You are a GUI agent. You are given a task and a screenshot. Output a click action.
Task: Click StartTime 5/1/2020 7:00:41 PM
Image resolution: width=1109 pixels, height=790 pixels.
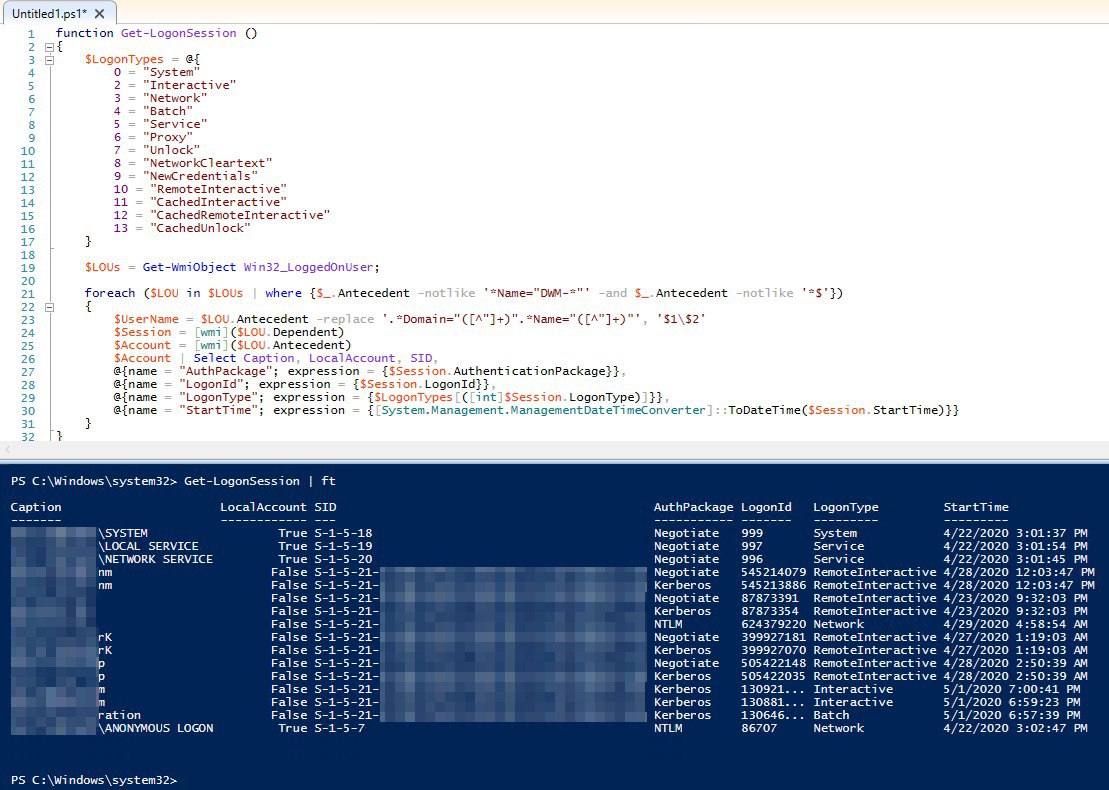coord(1011,689)
